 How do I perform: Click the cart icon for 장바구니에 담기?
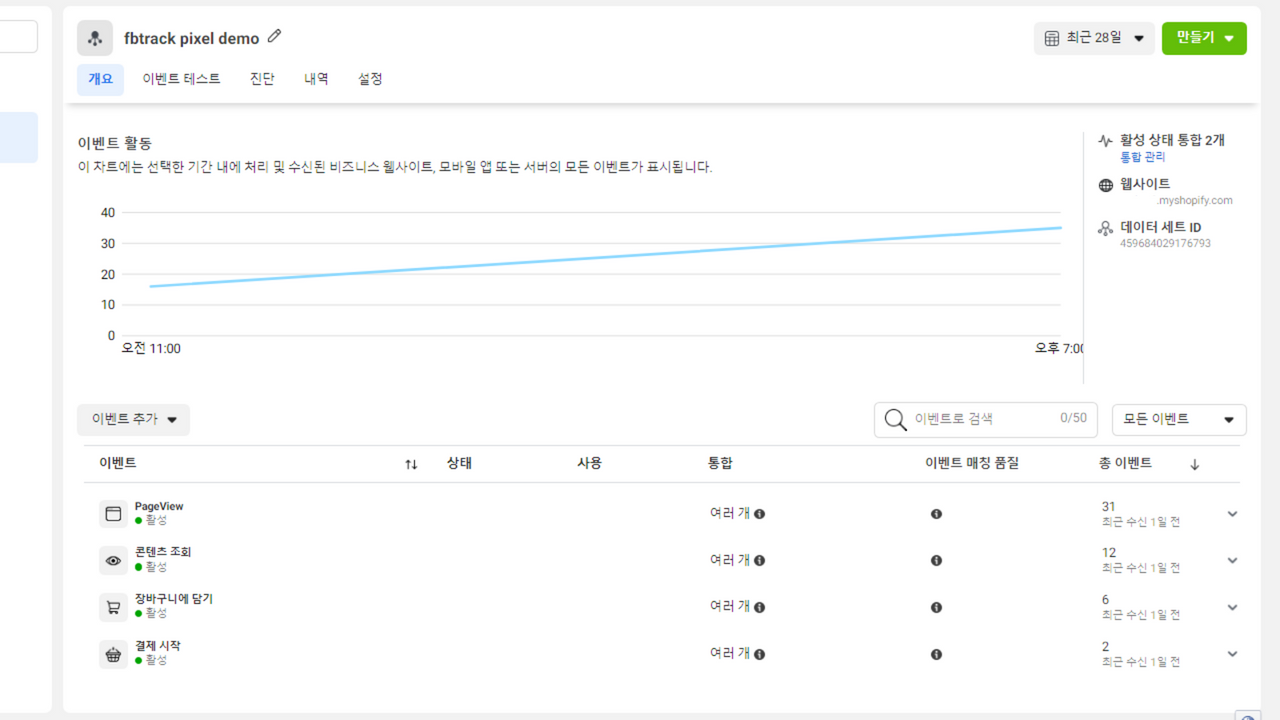(113, 608)
